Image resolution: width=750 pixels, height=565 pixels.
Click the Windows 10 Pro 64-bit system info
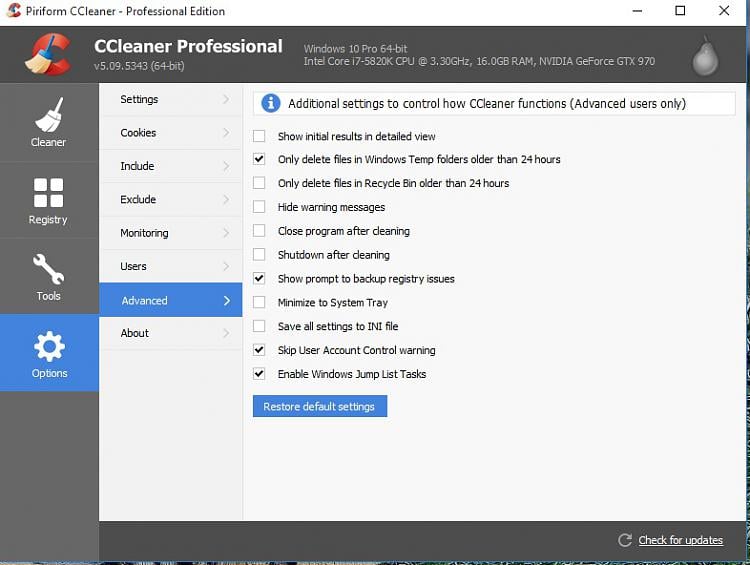point(355,48)
